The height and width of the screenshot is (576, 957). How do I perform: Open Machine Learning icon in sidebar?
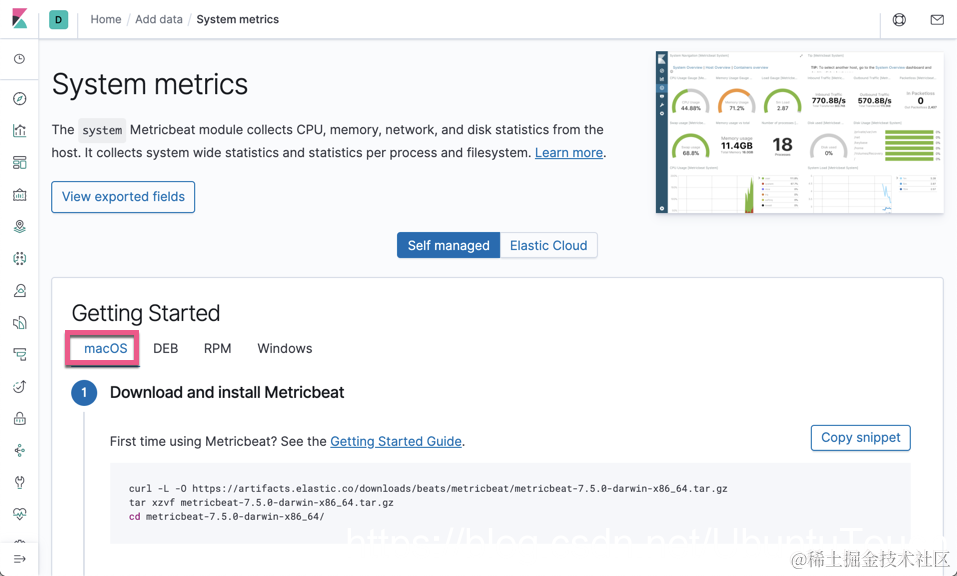pos(20,259)
